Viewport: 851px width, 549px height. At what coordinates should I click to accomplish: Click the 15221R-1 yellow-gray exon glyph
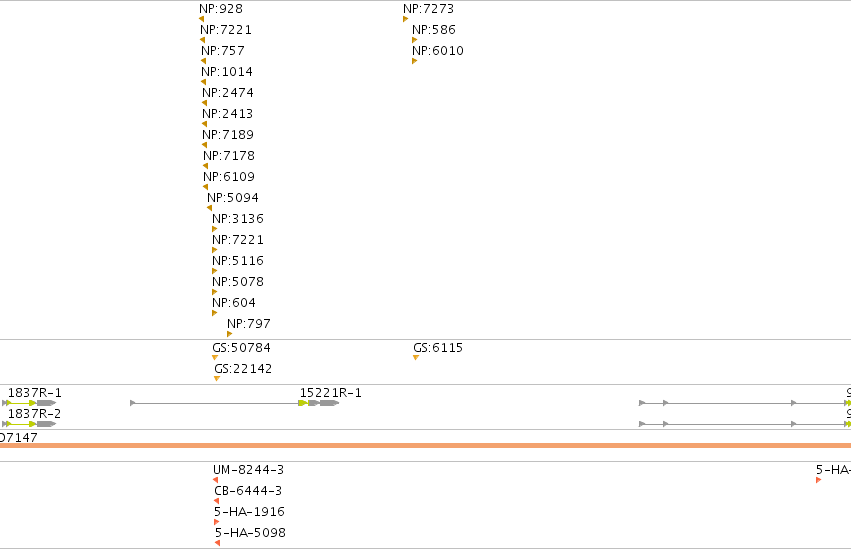pos(319,403)
